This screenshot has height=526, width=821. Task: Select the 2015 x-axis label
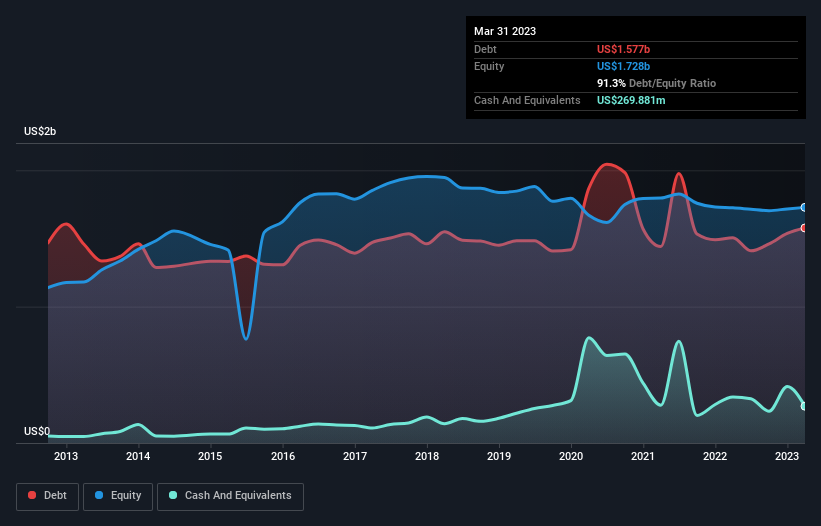[210, 456]
